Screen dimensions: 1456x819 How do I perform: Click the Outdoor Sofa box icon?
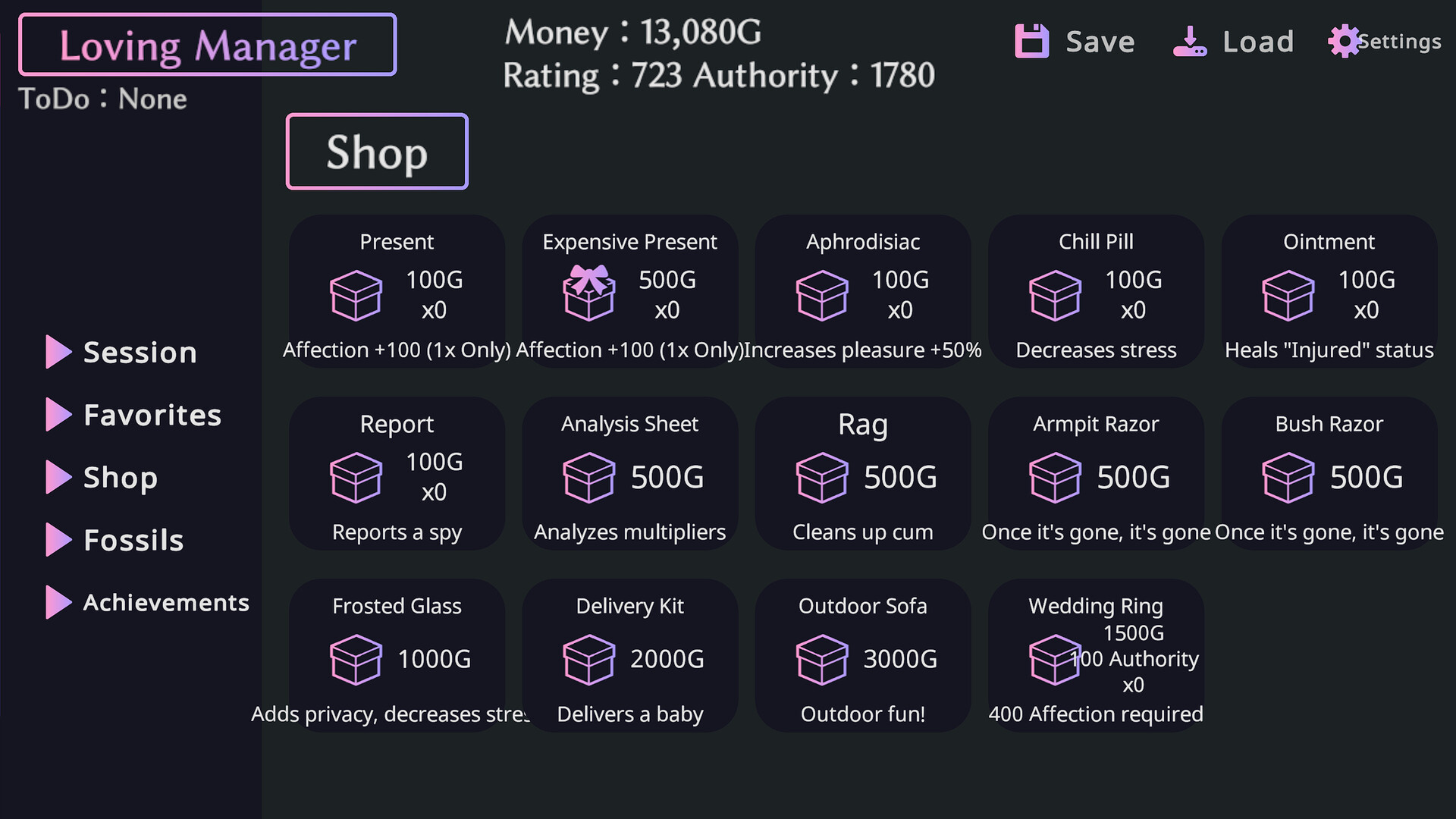822,659
